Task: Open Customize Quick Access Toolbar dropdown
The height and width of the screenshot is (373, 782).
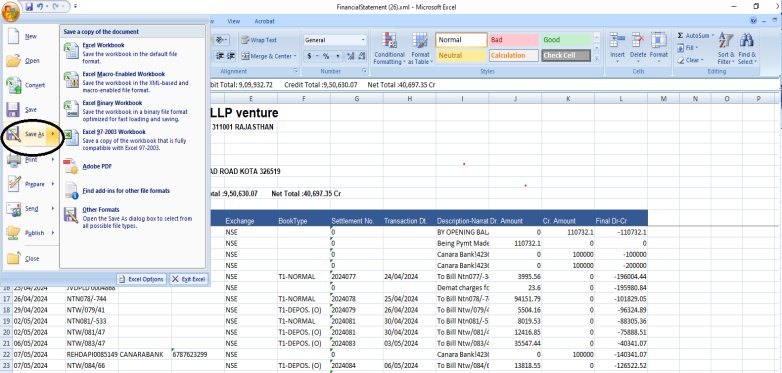Action: (x=75, y=7)
